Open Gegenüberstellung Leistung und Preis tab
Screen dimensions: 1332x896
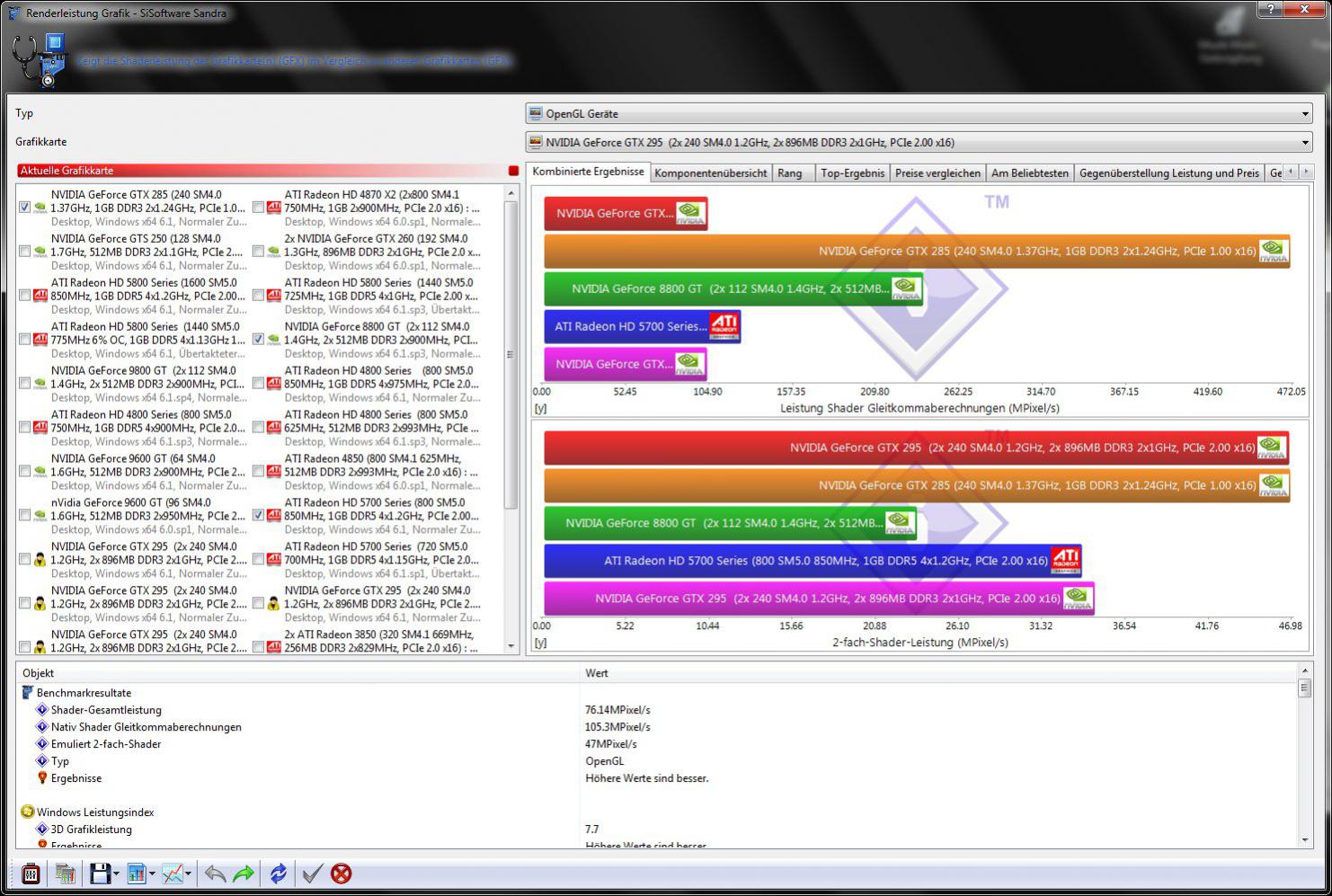point(1168,173)
